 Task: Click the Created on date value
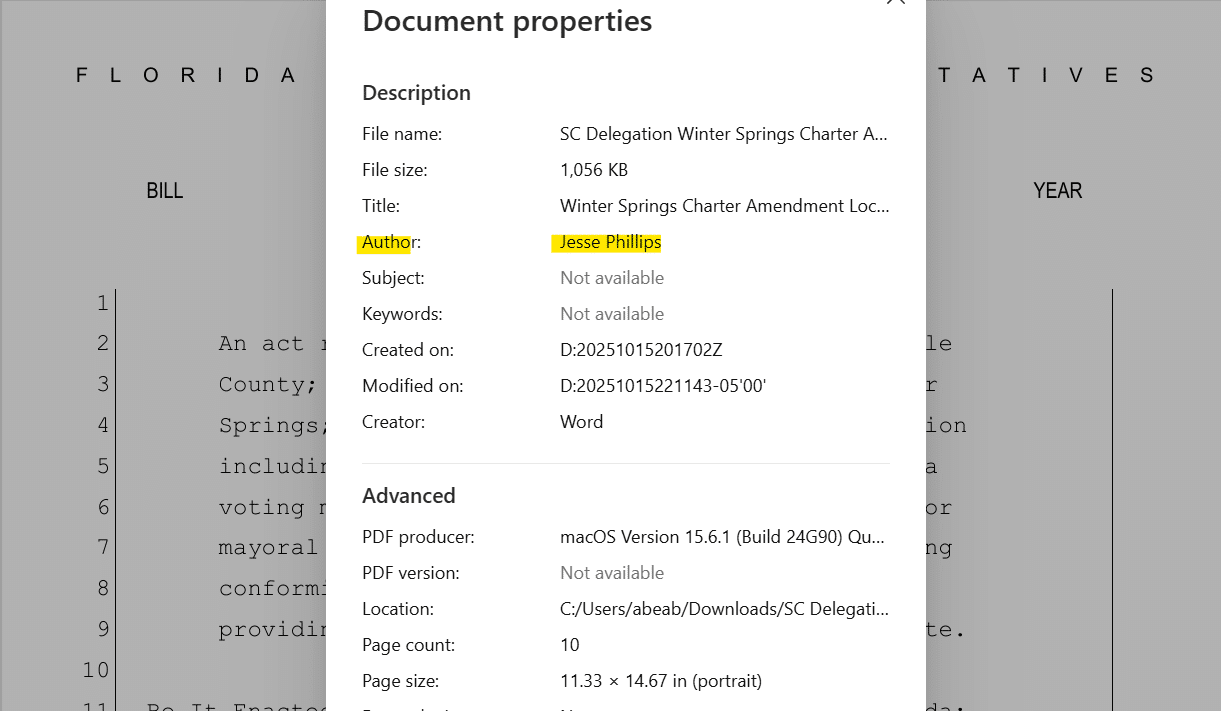(x=640, y=350)
